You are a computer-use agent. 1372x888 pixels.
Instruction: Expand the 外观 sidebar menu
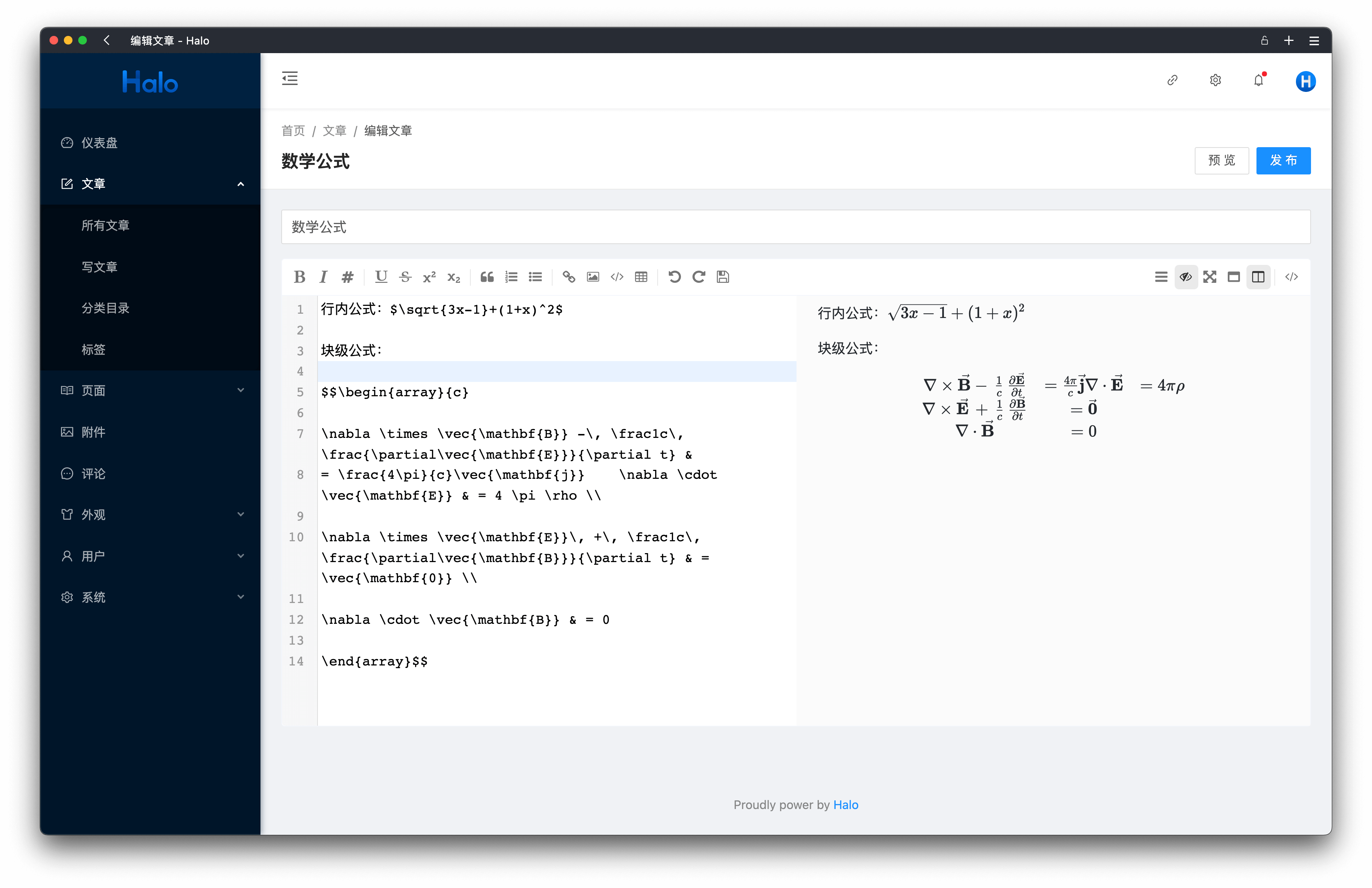click(x=150, y=514)
